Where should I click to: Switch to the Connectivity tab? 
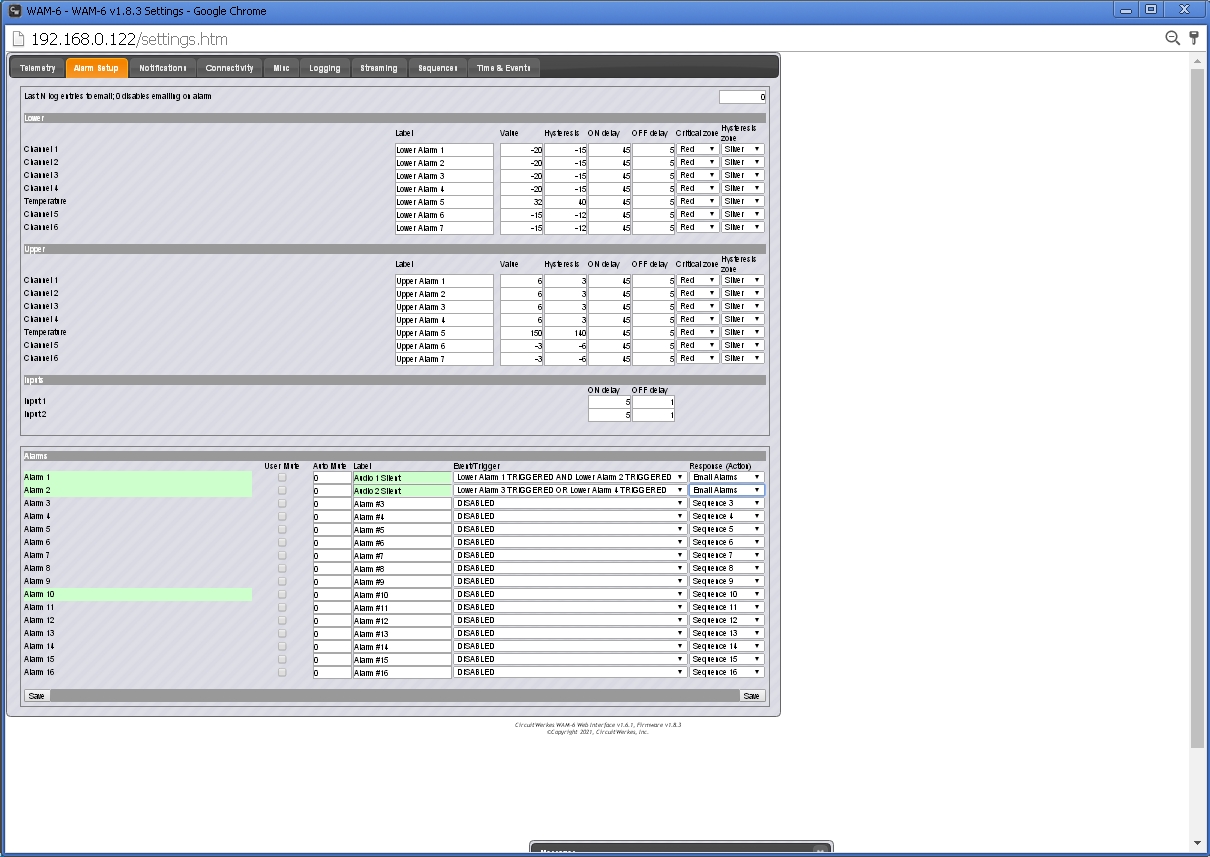coord(229,67)
